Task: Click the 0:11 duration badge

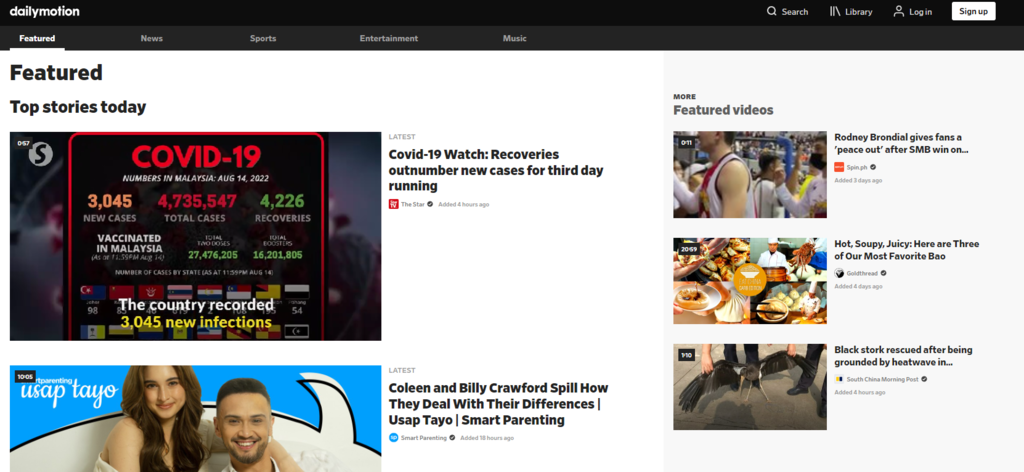Action: [x=686, y=142]
